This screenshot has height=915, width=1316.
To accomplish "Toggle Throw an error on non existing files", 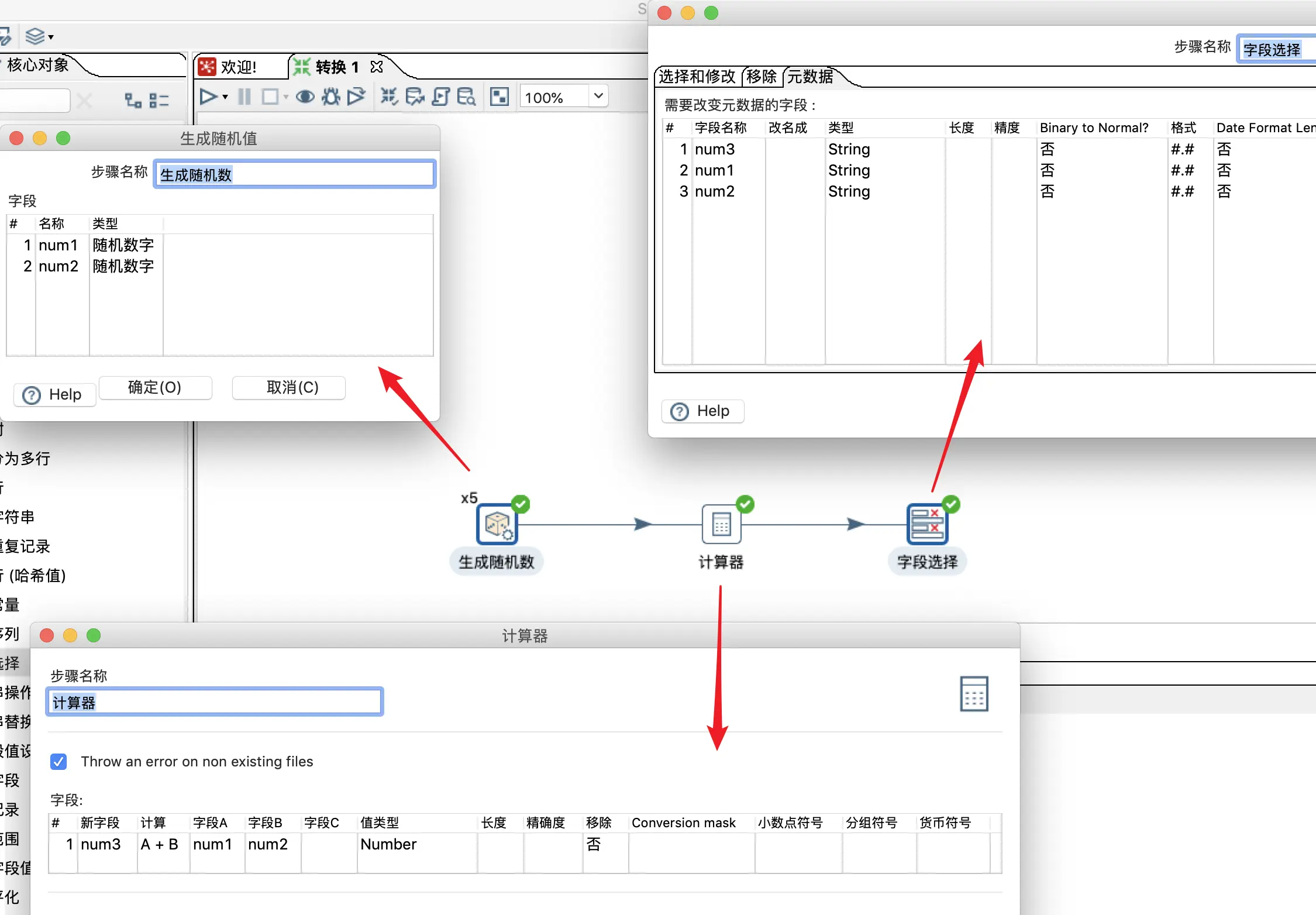I will 58,762.
